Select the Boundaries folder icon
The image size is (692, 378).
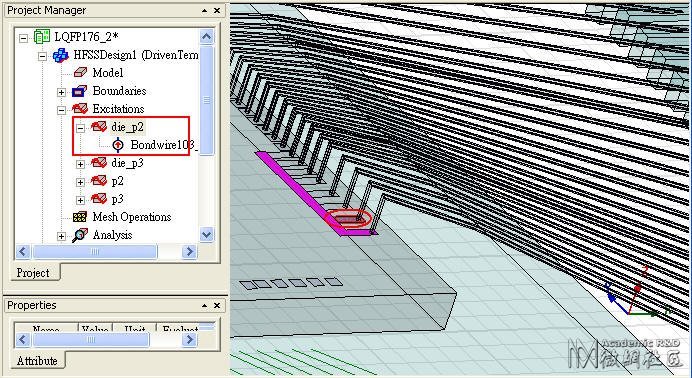[79, 91]
